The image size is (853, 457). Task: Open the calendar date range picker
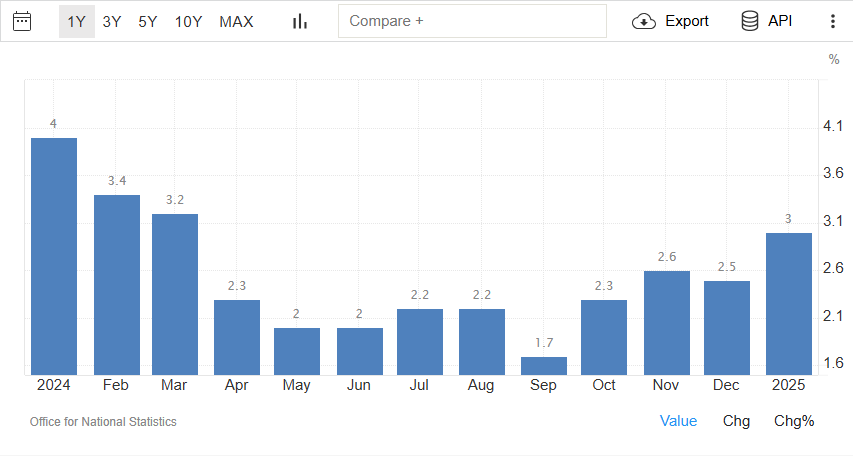22,21
